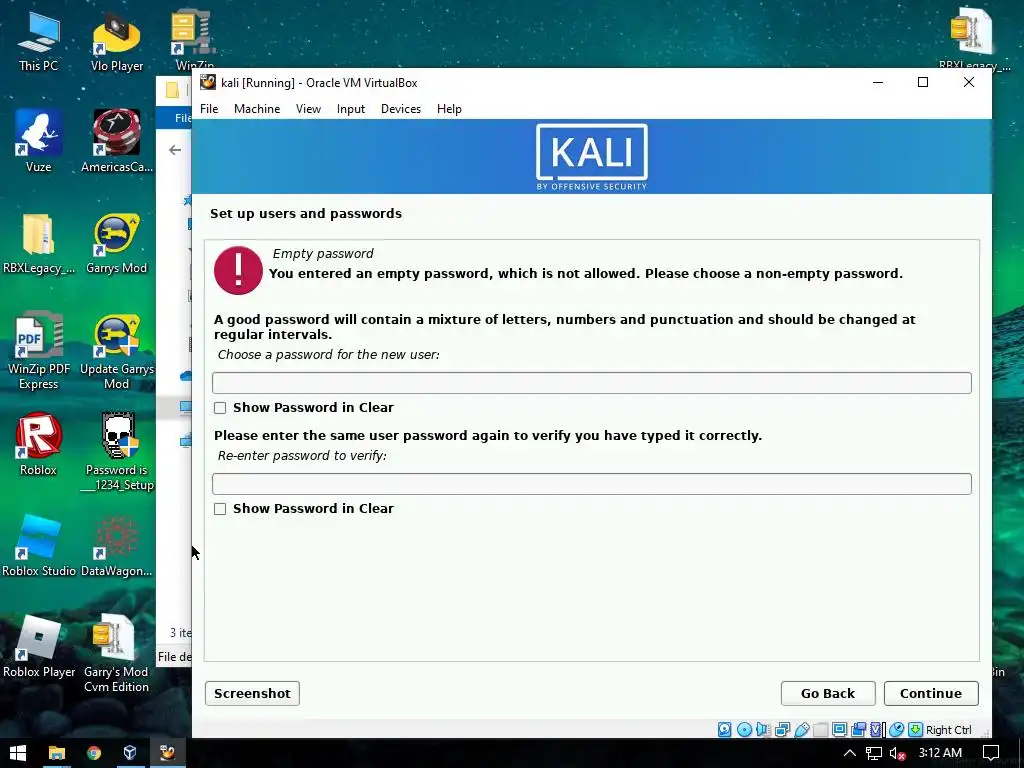Click the Right Ctrl host key label
This screenshot has height=768, width=1024.
(949, 730)
